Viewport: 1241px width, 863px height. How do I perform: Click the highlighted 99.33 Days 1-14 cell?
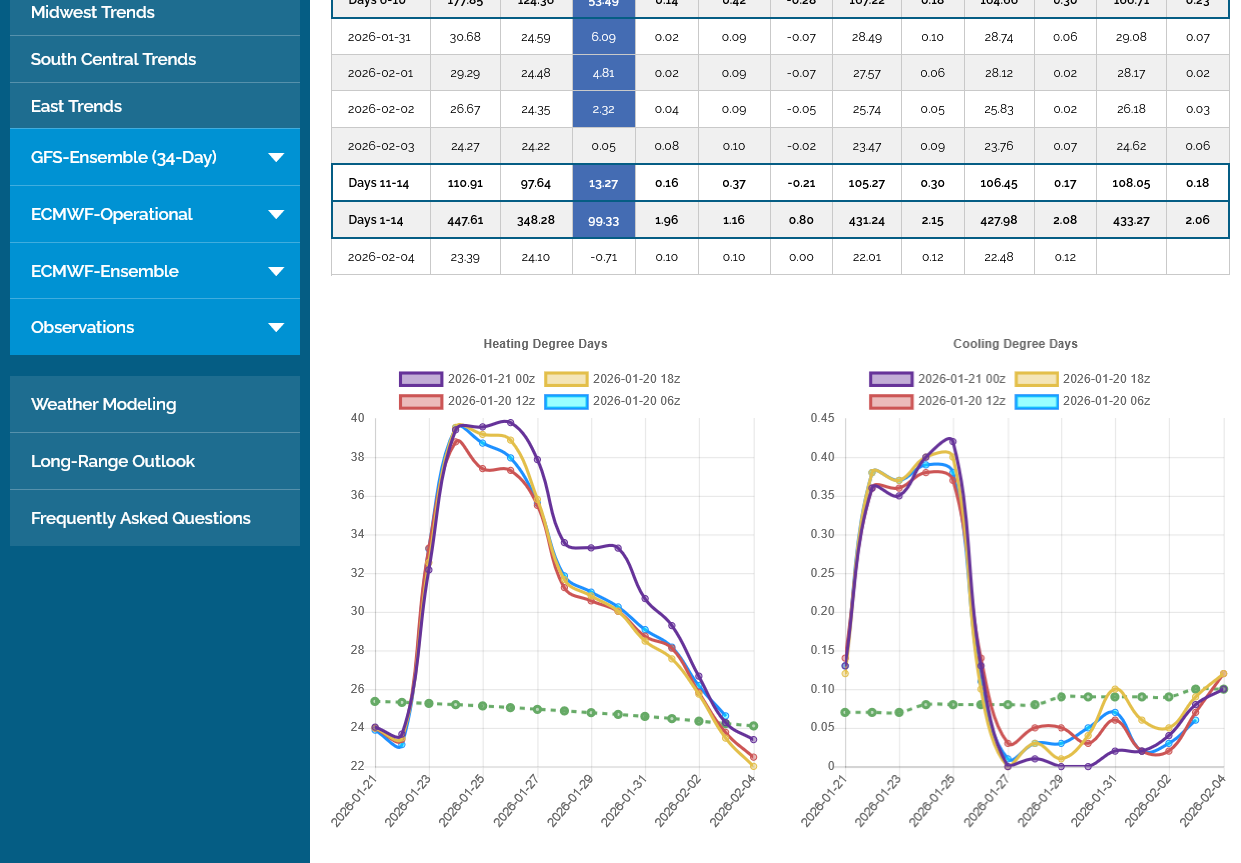(x=604, y=220)
